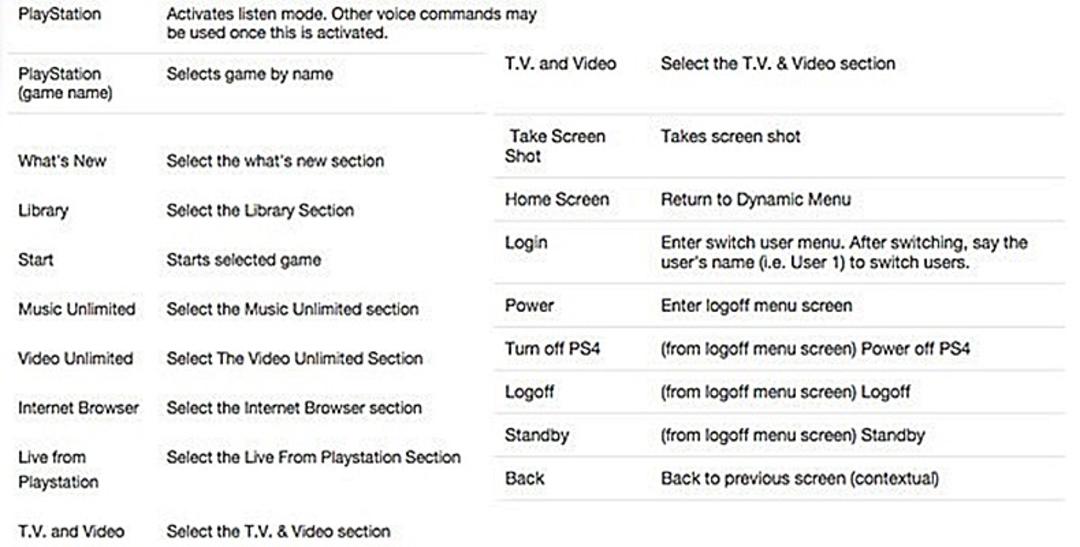Click the 'Back' command label
This screenshot has height=547, width=1080.
[x=525, y=478]
